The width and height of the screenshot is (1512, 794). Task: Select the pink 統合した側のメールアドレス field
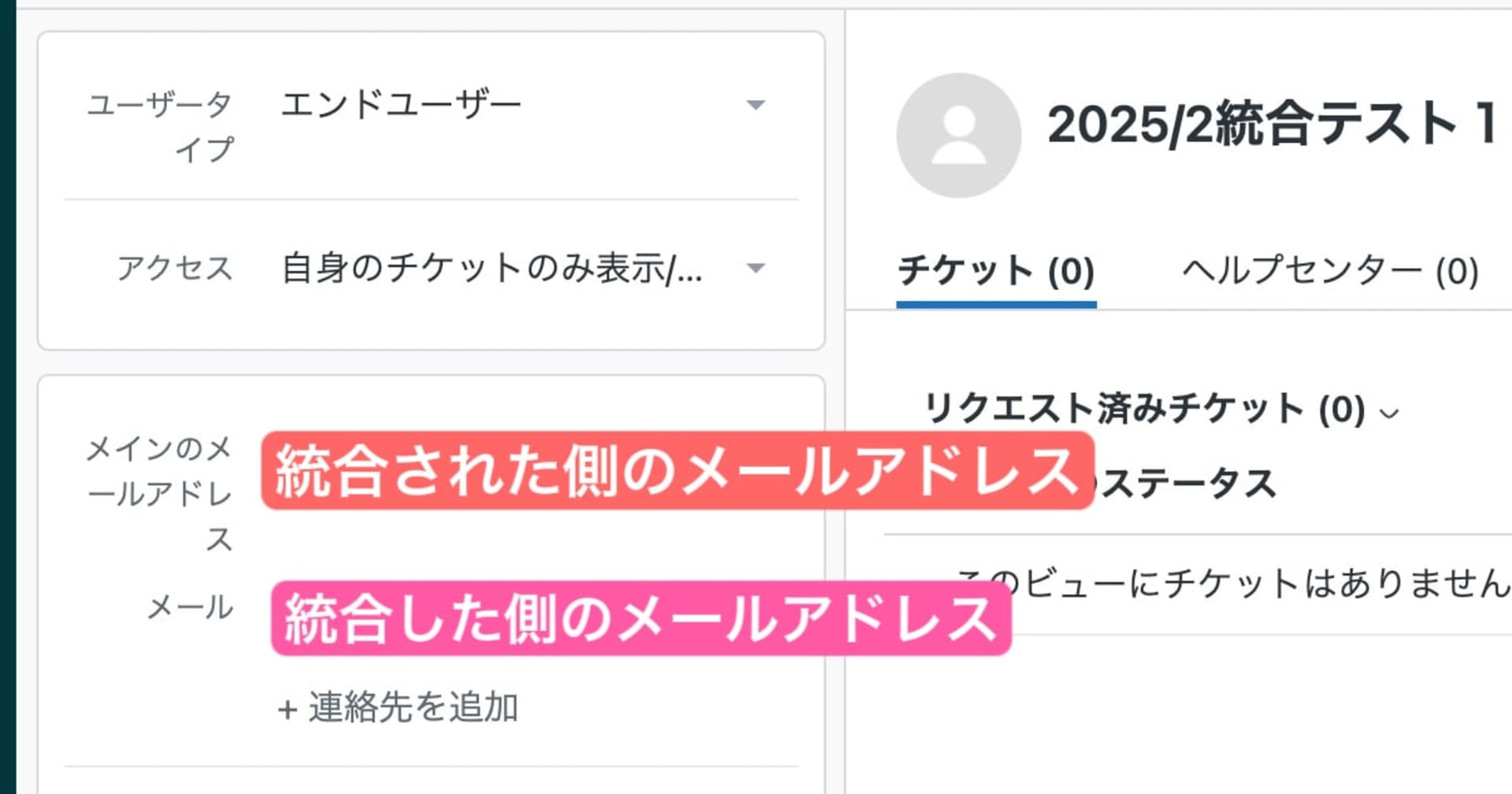pyautogui.click(x=640, y=618)
